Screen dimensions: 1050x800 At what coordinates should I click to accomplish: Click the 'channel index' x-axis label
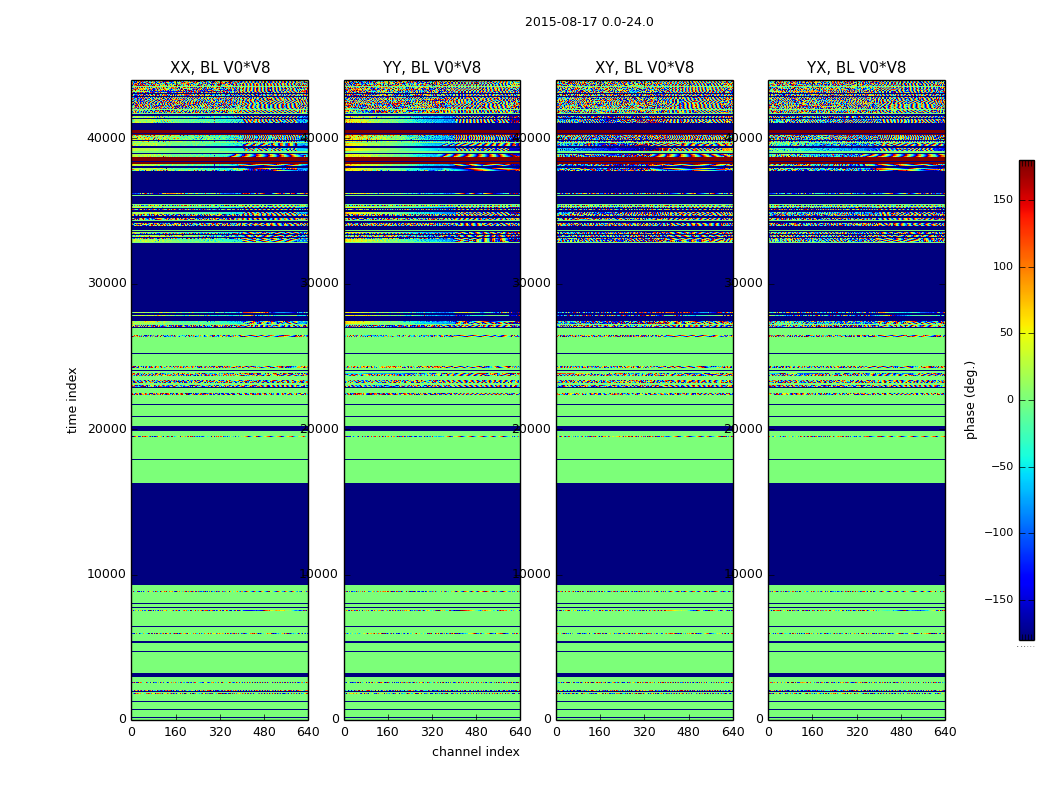pyautogui.click(x=476, y=752)
